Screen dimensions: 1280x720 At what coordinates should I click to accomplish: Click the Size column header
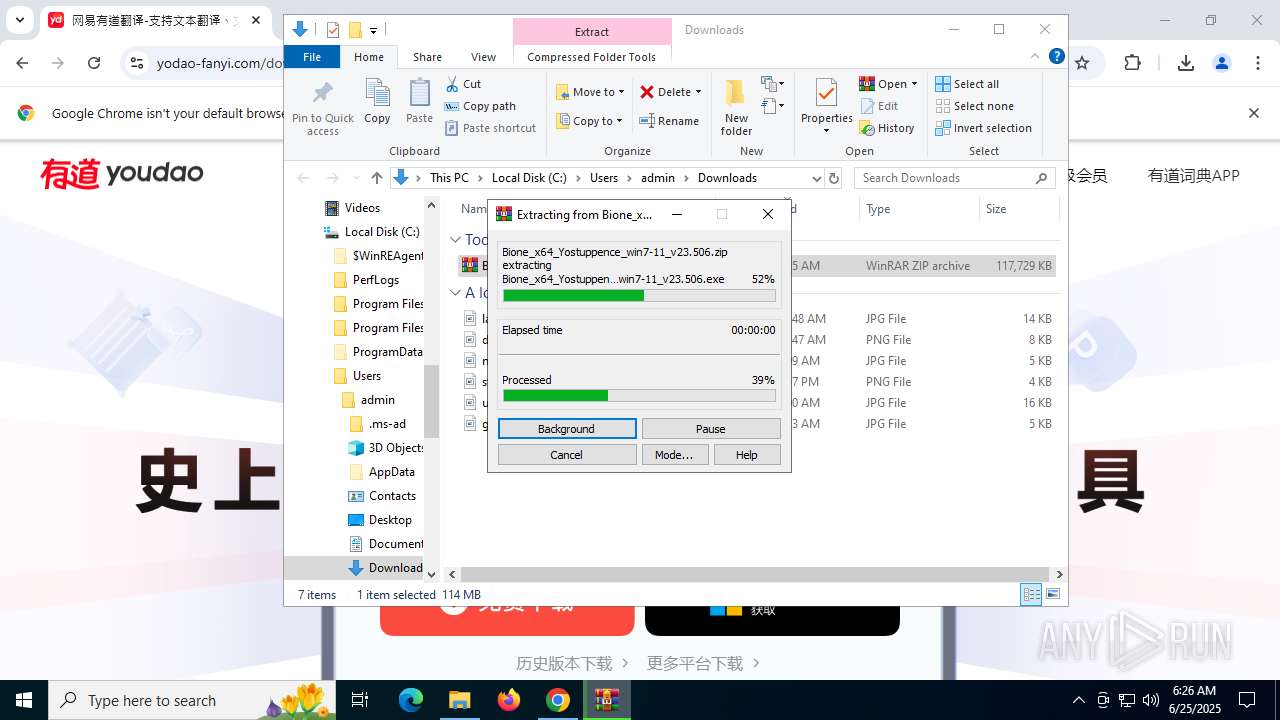coord(1018,209)
